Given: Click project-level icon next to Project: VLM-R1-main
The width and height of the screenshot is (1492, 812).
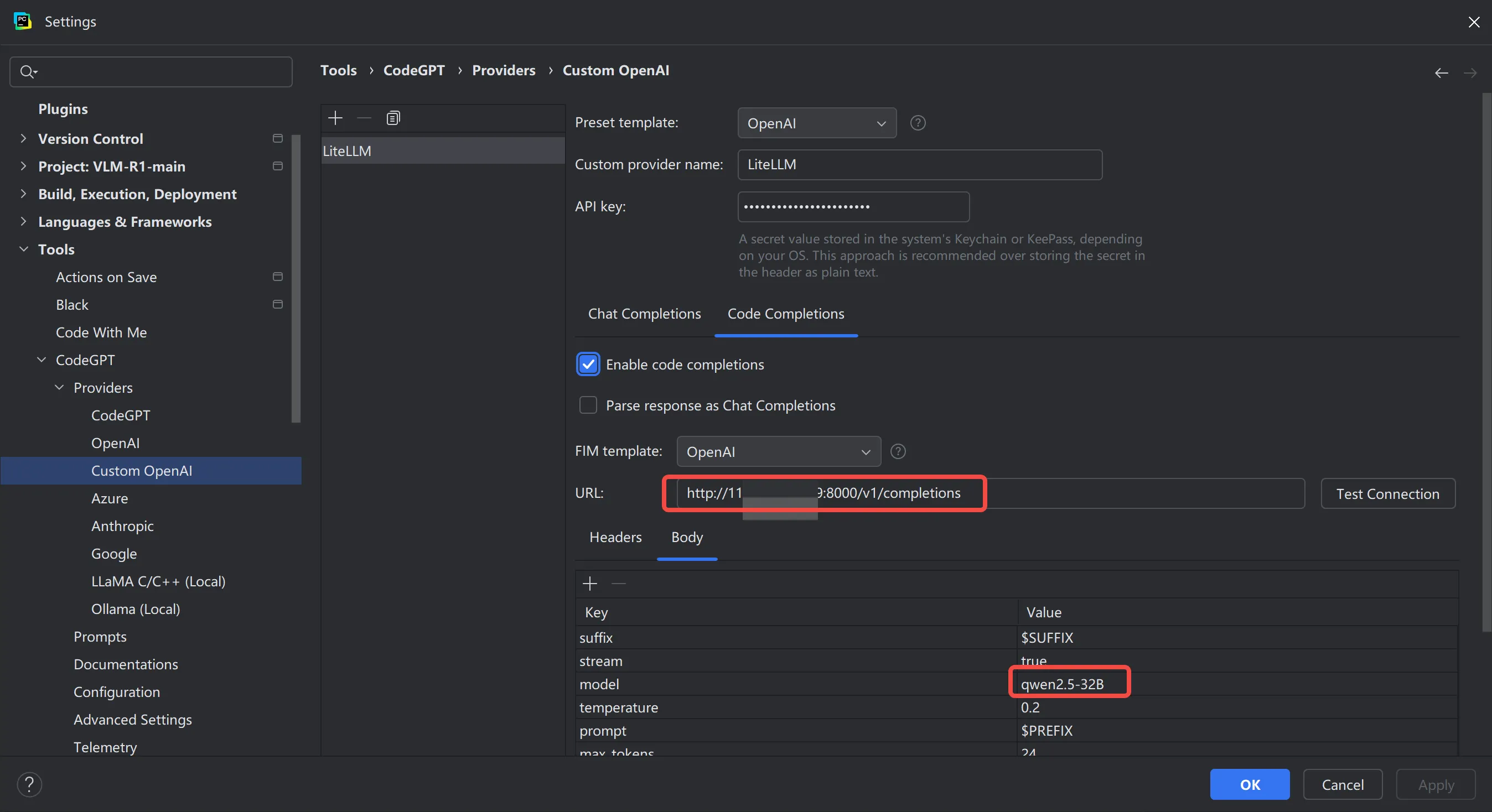Looking at the screenshot, I should point(277,166).
